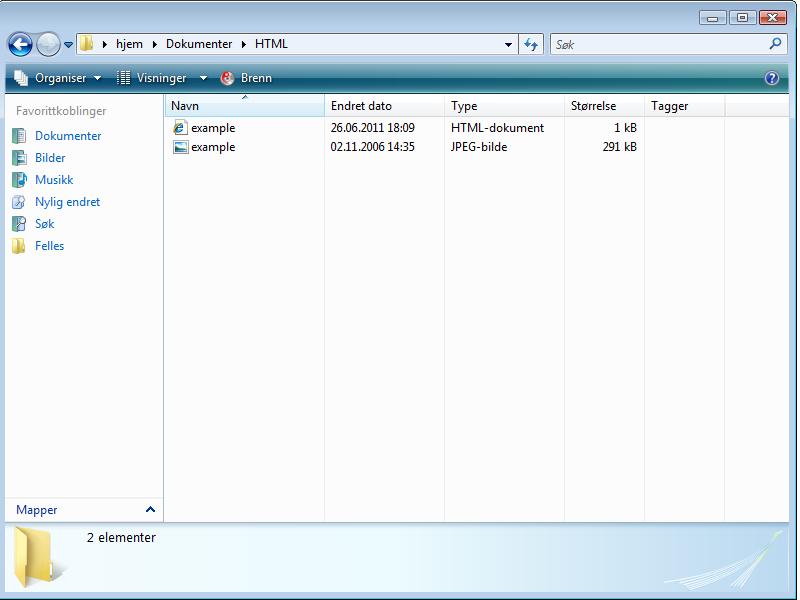
Task: Select the example HTML-dokument file name
Action: [x=213, y=128]
